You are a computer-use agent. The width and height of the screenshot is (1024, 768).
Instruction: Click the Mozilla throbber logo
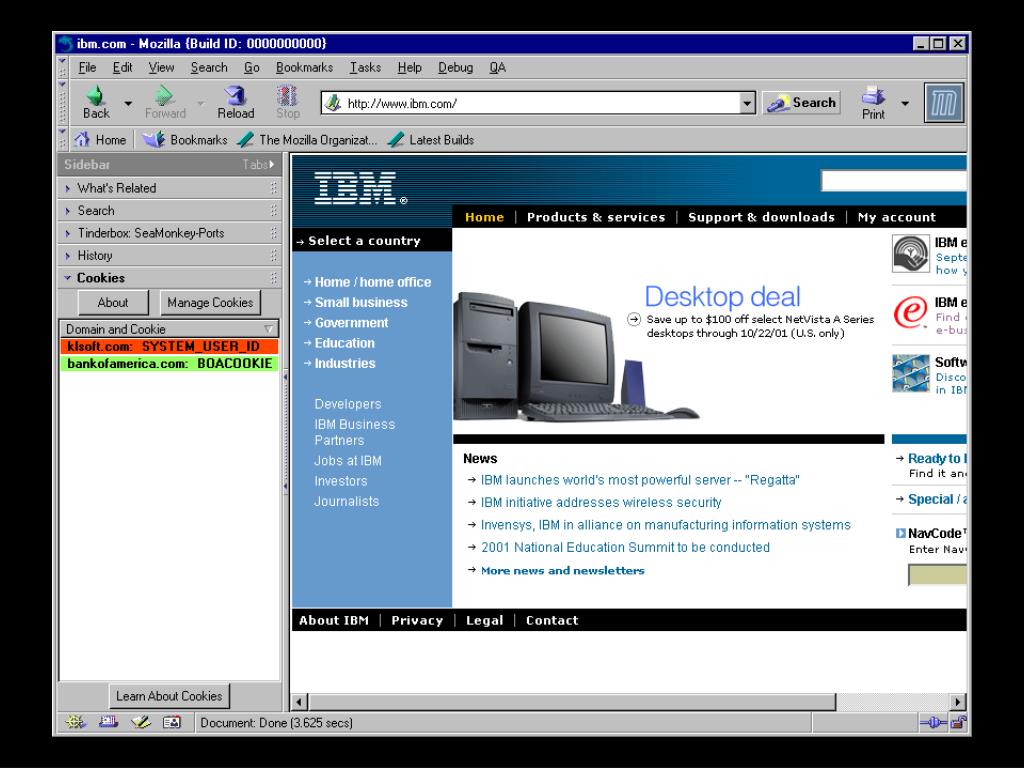tap(944, 103)
